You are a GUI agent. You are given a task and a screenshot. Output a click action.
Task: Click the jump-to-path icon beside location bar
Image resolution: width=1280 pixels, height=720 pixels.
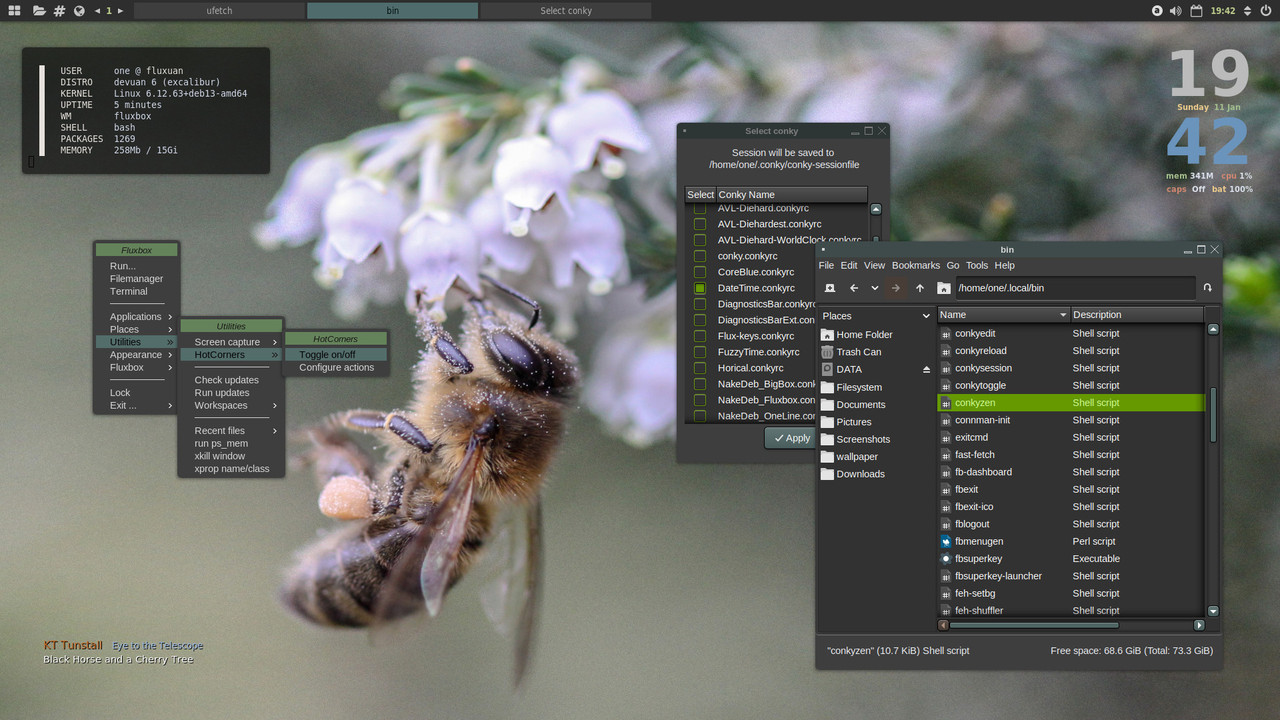tap(1207, 288)
